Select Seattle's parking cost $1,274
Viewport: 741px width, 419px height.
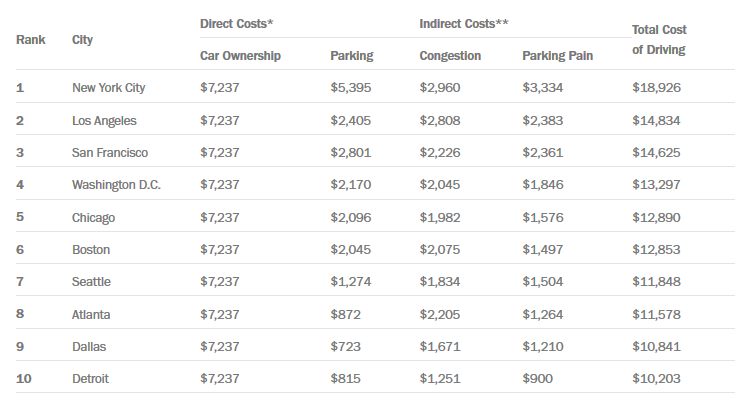[350, 282]
